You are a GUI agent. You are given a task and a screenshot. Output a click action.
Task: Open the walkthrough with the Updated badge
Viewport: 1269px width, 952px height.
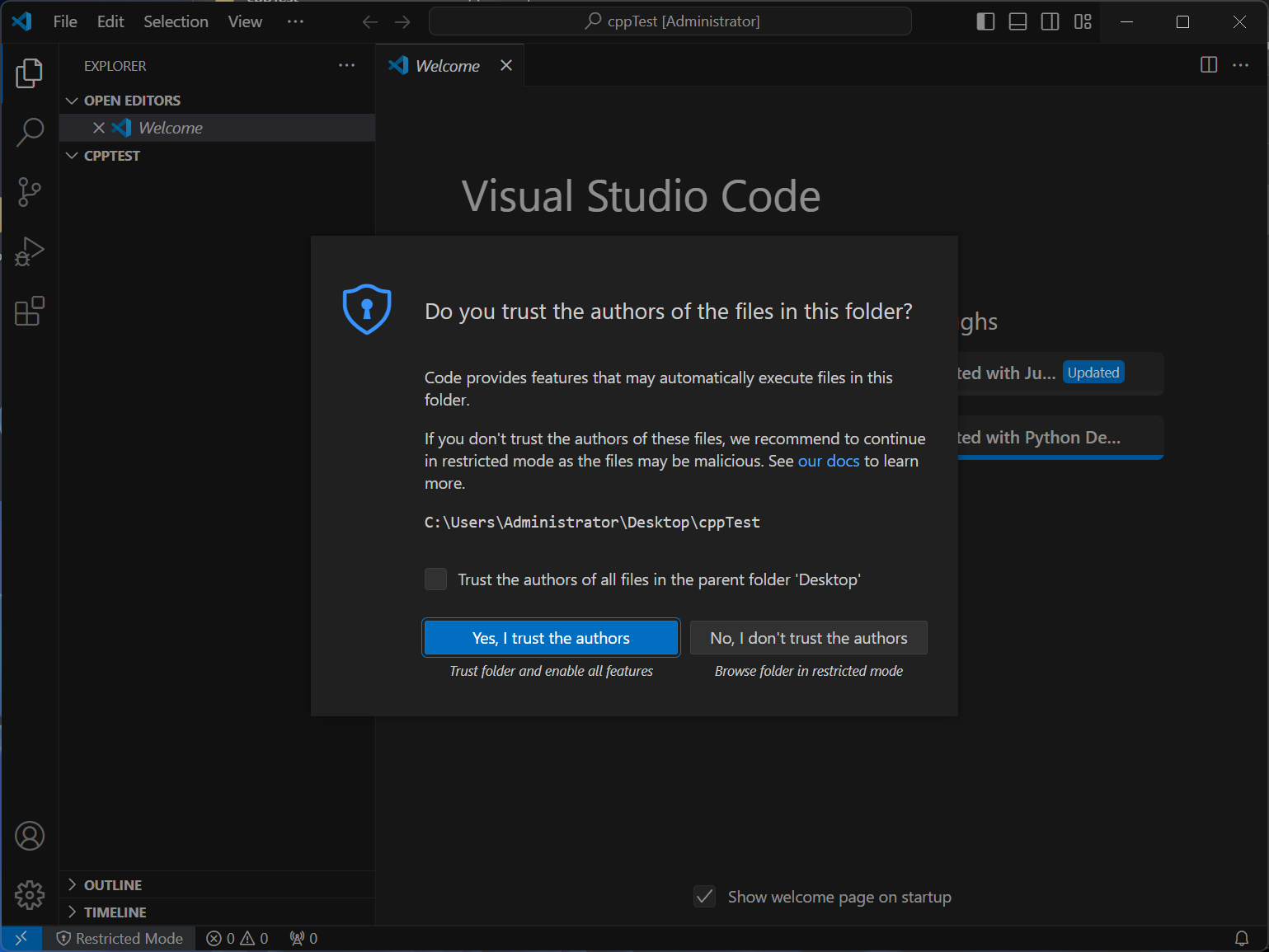1060,373
